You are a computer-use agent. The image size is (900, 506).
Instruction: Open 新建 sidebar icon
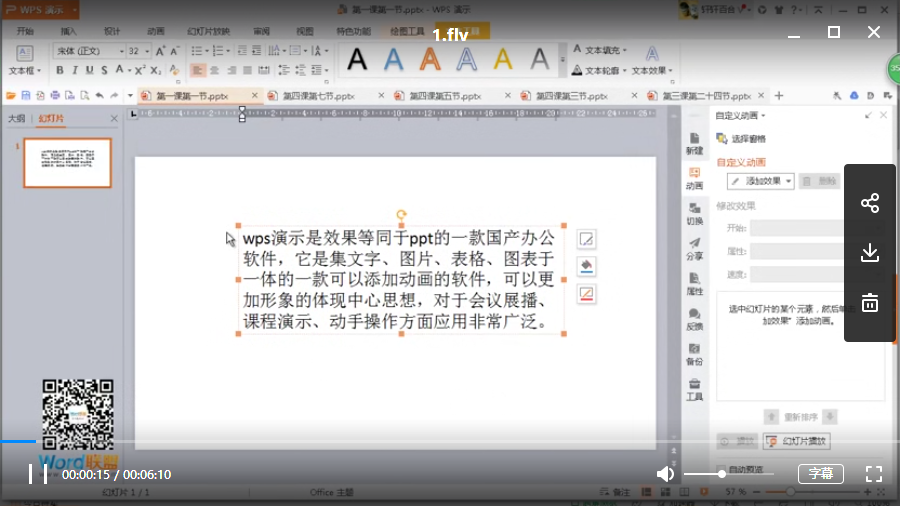click(695, 144)
